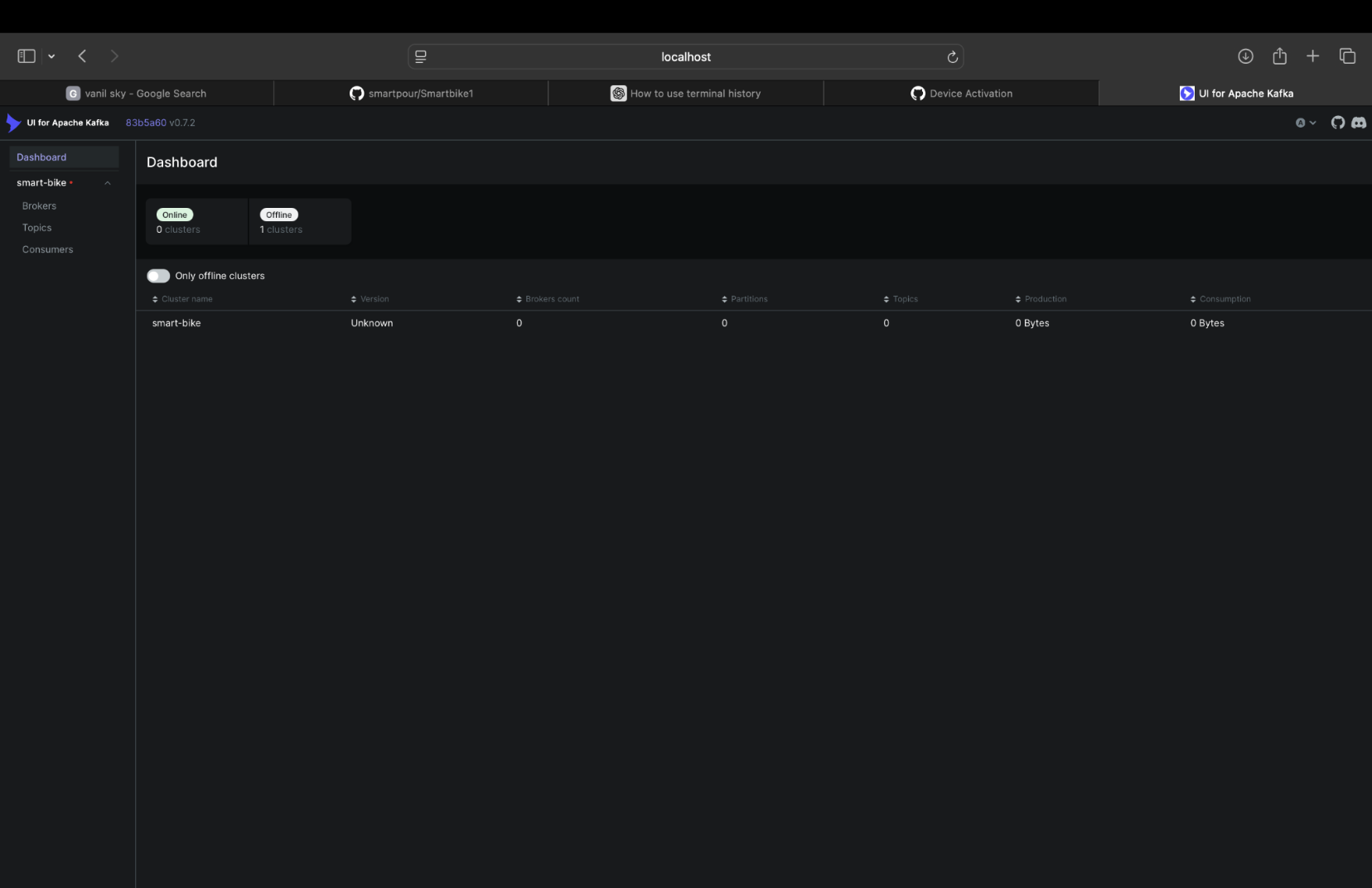The width and height of the screenshot is (1372, 888).
Task: Switch to the smartpour/Smartbike1 tab
Action: 412,93
